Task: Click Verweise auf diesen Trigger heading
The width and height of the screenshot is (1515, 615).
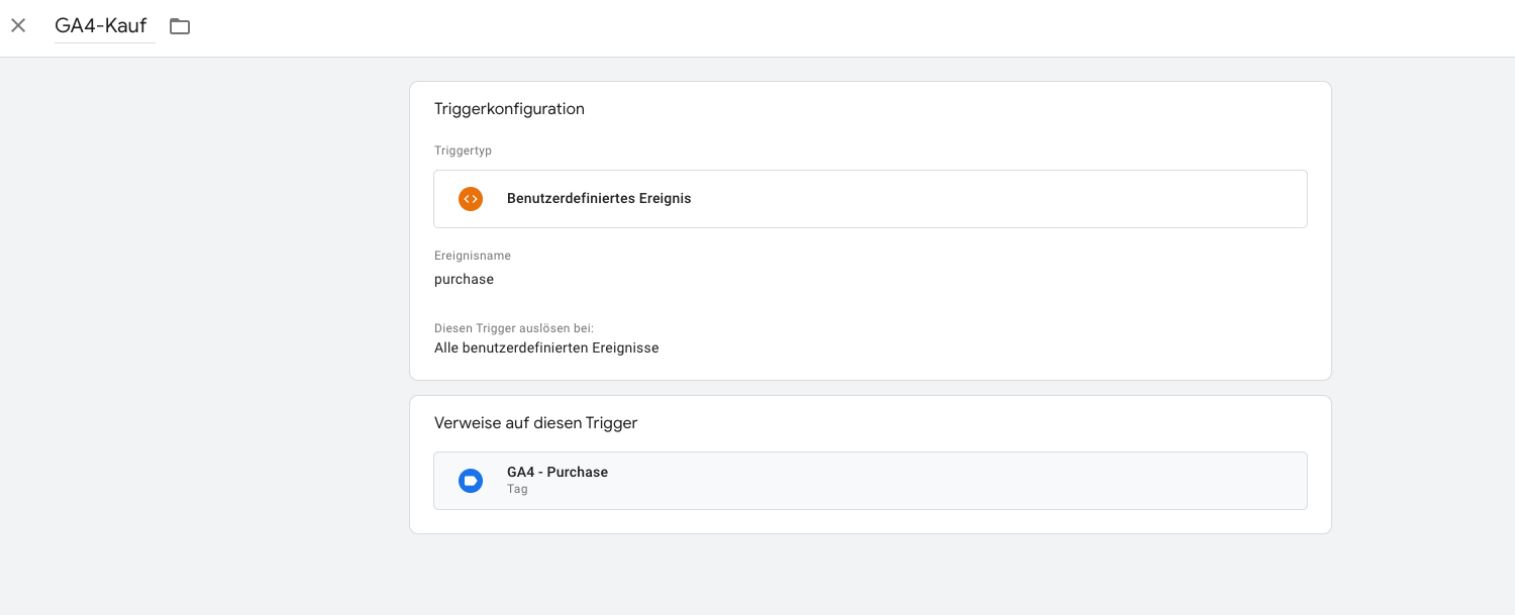Action: coord(536,423)
